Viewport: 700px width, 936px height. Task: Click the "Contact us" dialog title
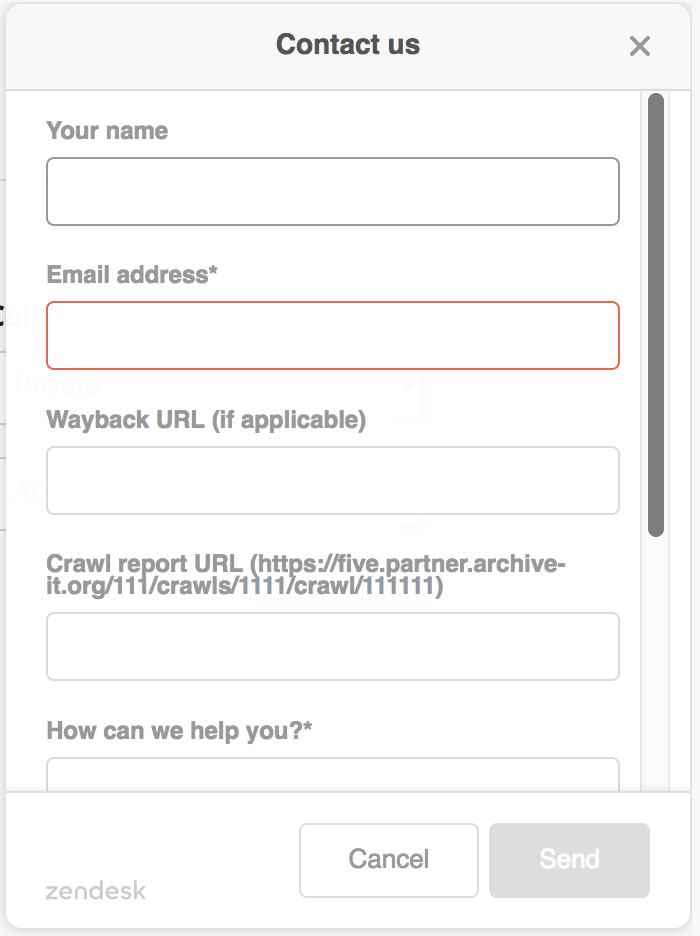(348, 45)
